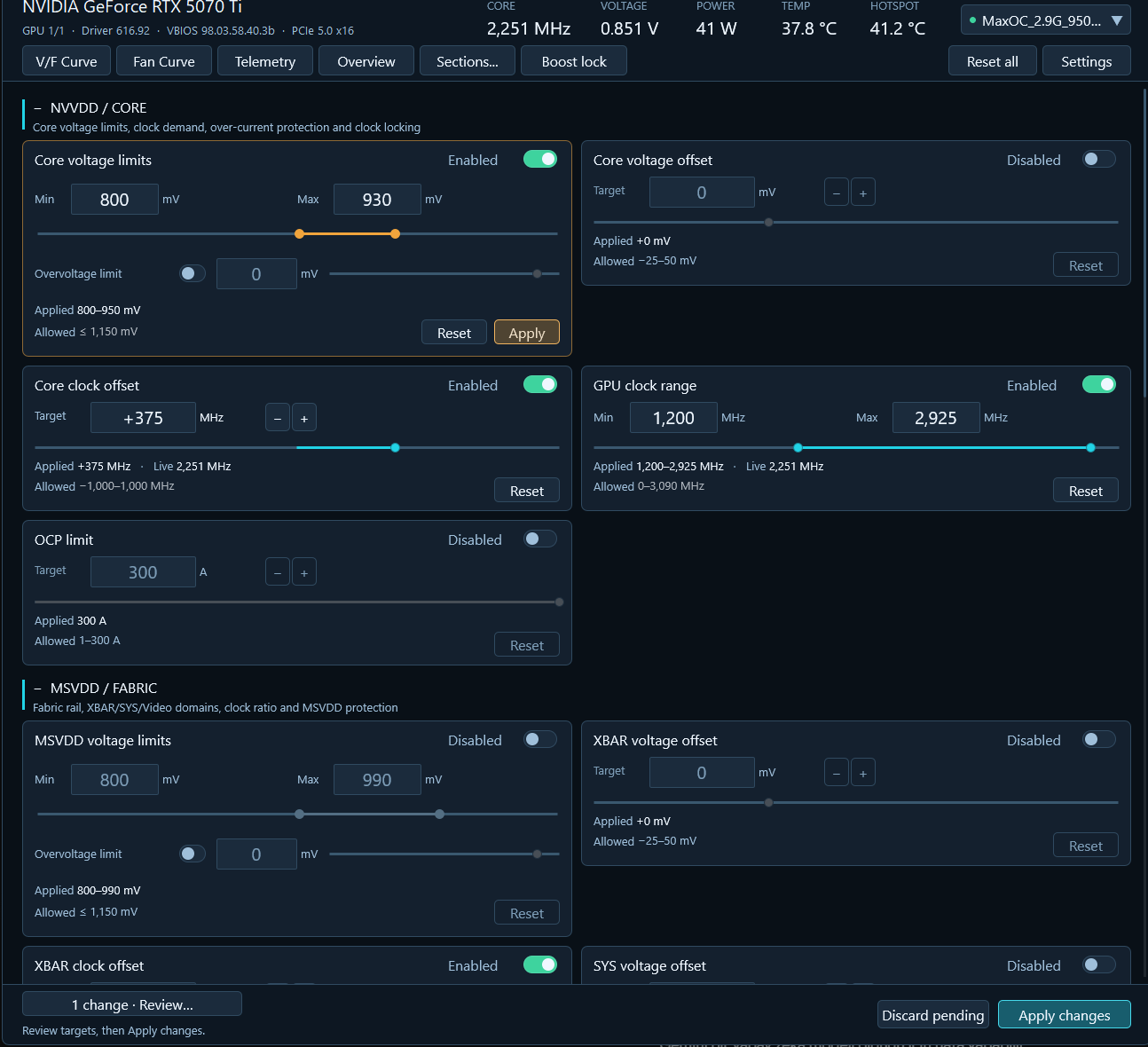Click the GPU clock range Min input
1148x1047 pixels.
tap(673, 418)
